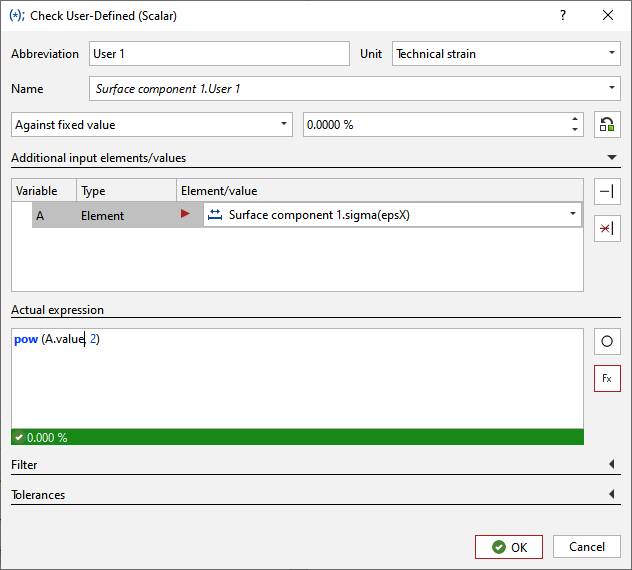Click the lock icon beside the value field
The height and width of the screenshot is (570, 632).
click(607, 125)
